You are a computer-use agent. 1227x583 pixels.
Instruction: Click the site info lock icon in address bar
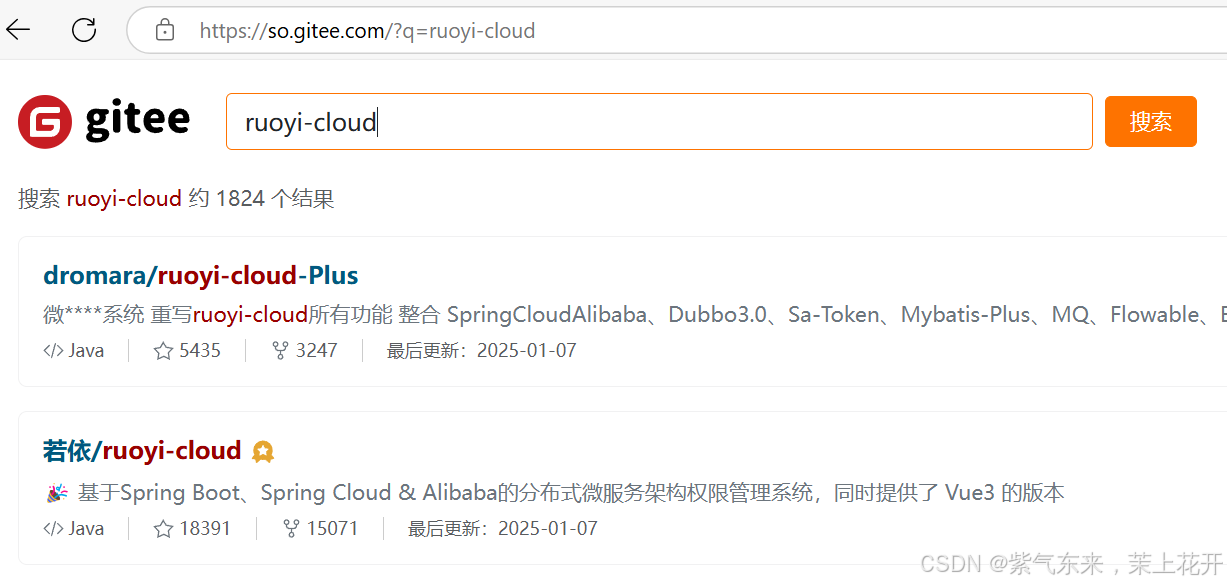coord(165,30)
